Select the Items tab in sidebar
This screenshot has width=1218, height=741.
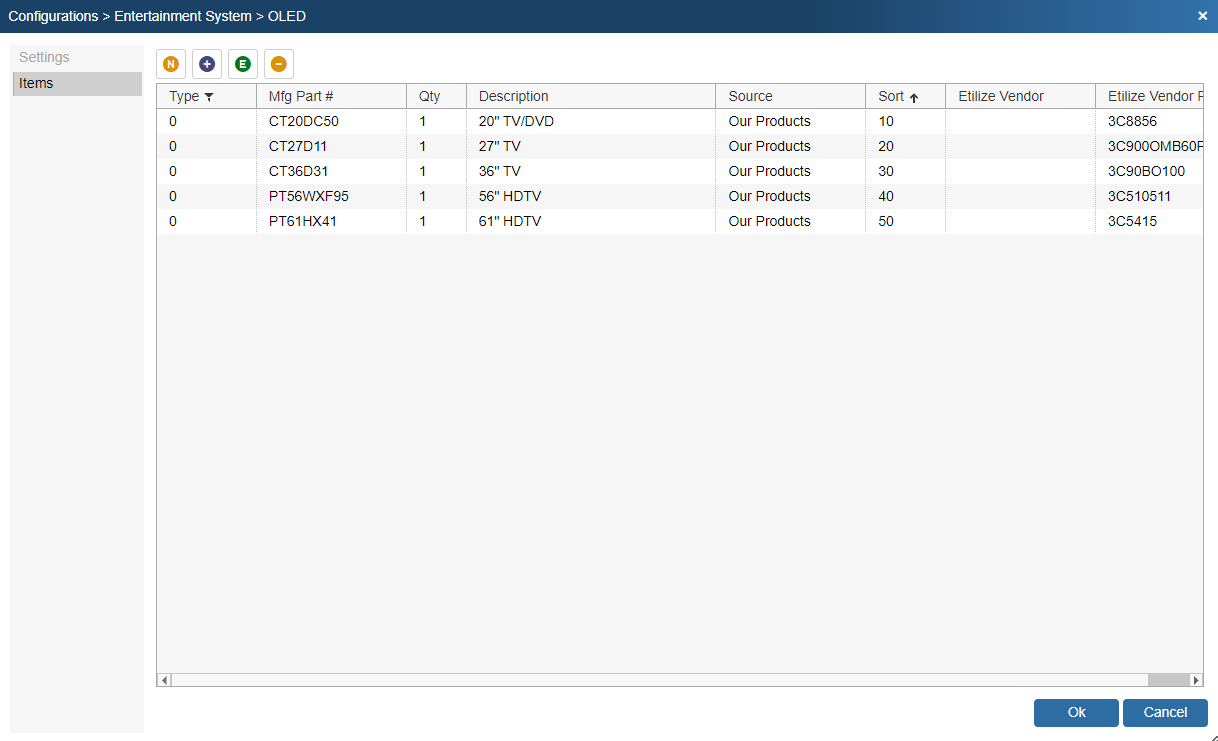coord(36,84)
